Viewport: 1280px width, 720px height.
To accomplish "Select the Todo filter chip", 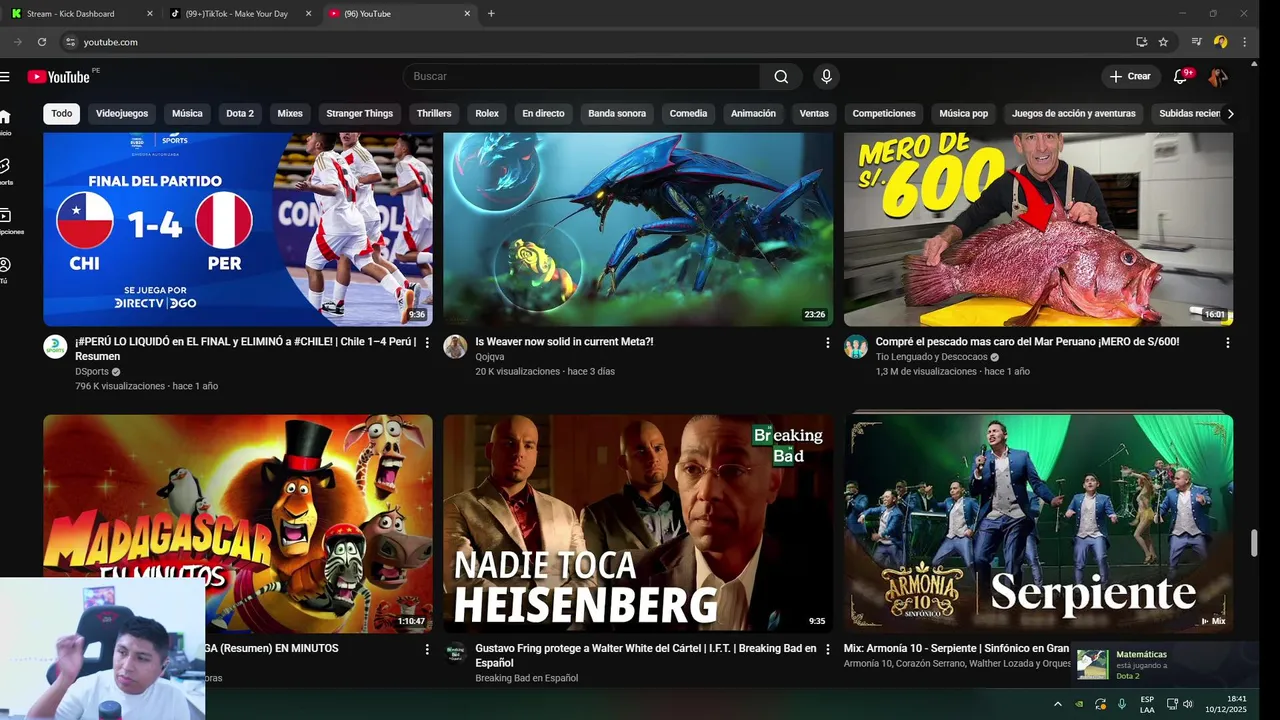I will (62, 114).
